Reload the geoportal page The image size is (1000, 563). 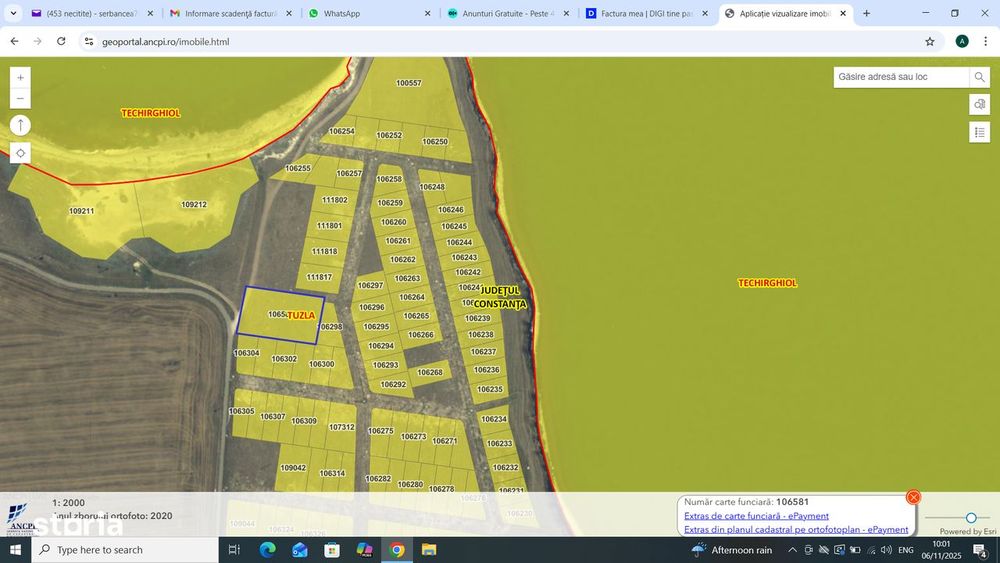[61, 41]
